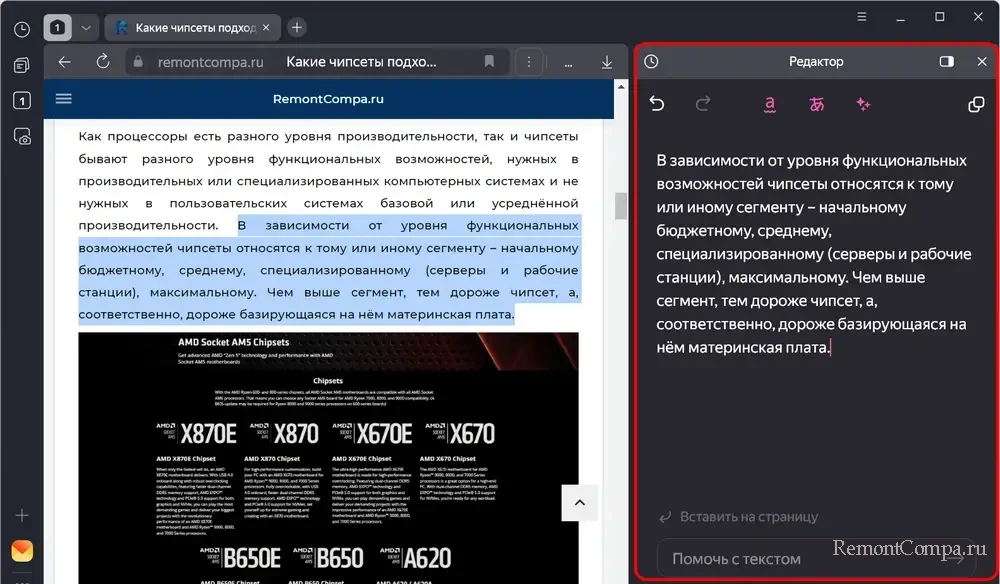
Task: Click 'Вставить на страницу' link
Action: coord(738,517)
